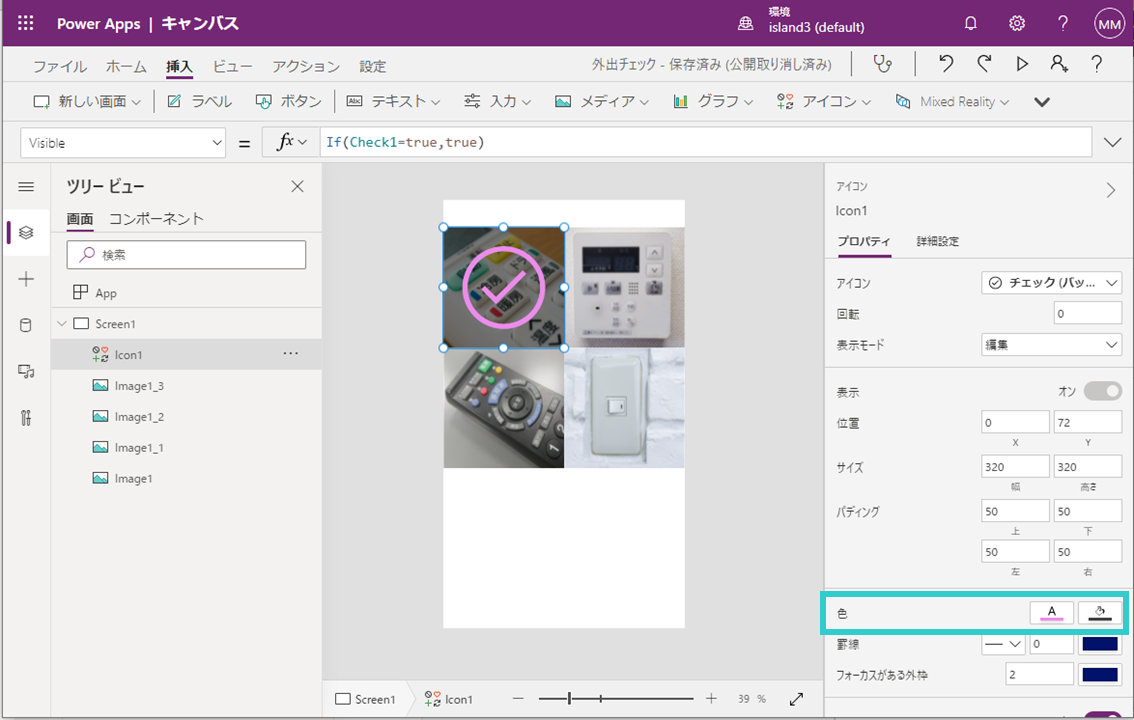1134x720 pixels.
Task: Open the fx function dropdown
Action: (291, 142)
